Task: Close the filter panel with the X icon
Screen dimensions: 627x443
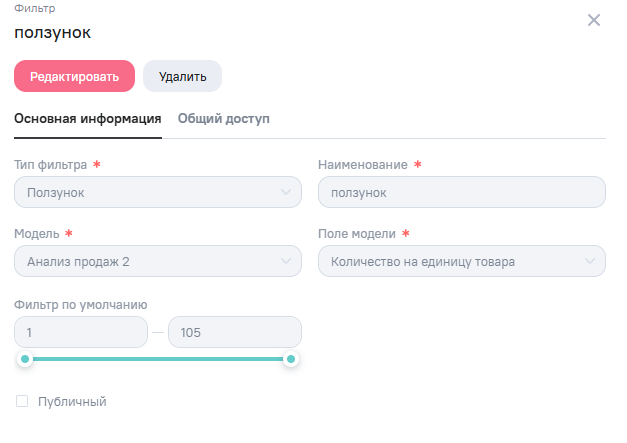Action: tap(594, 20)
